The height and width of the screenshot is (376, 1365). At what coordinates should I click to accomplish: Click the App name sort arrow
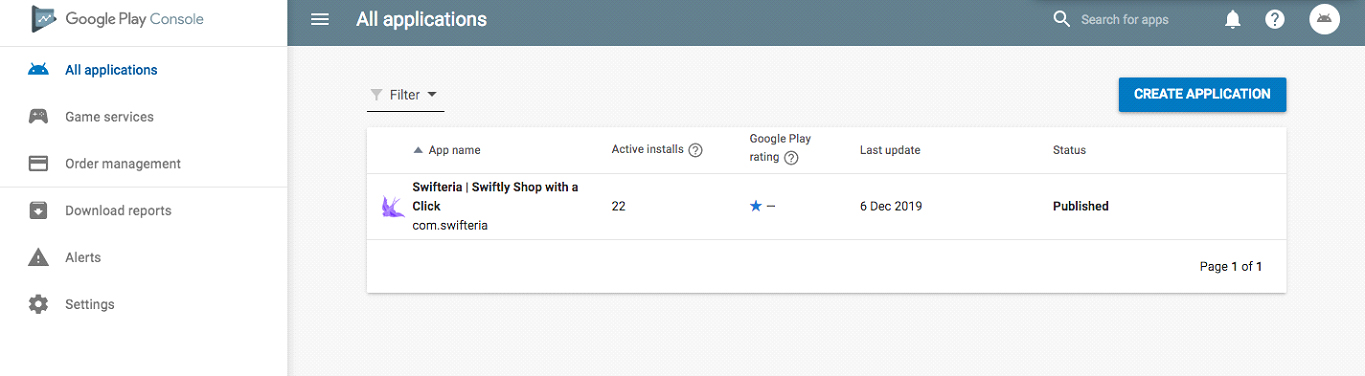(x=418, y=150)
